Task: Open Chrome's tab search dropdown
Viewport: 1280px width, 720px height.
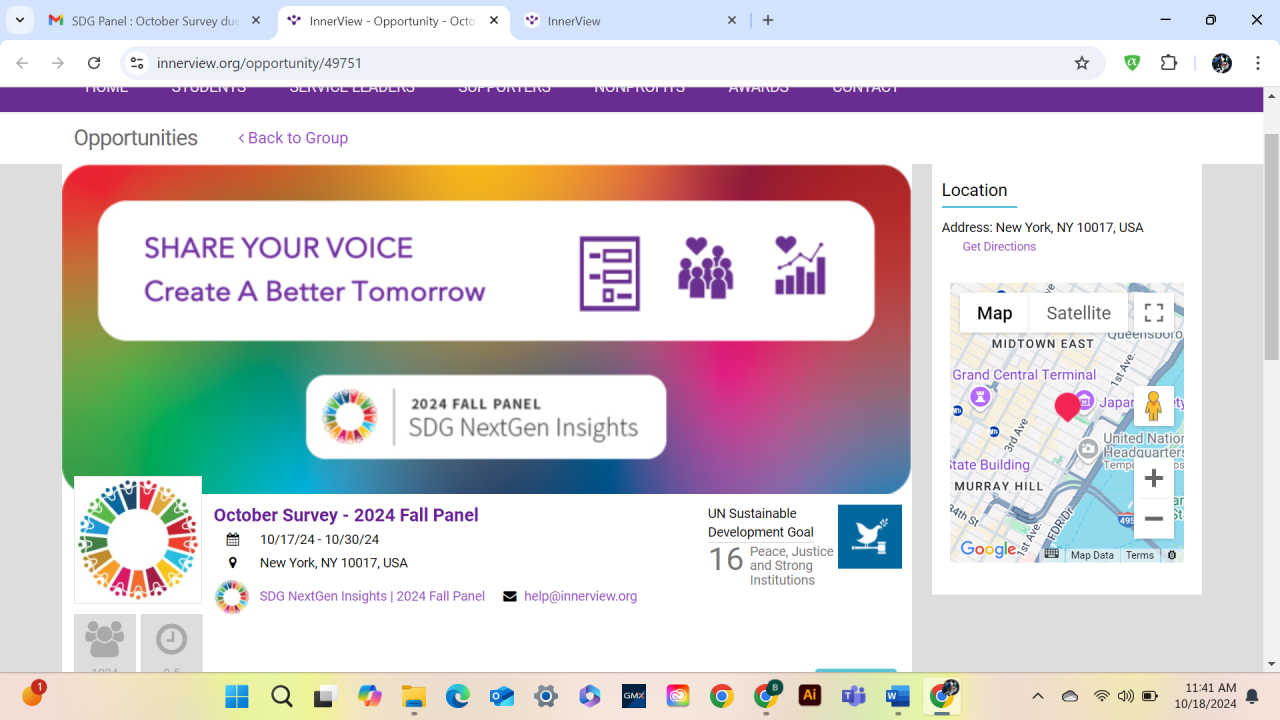Action: [x=20, y=20]
